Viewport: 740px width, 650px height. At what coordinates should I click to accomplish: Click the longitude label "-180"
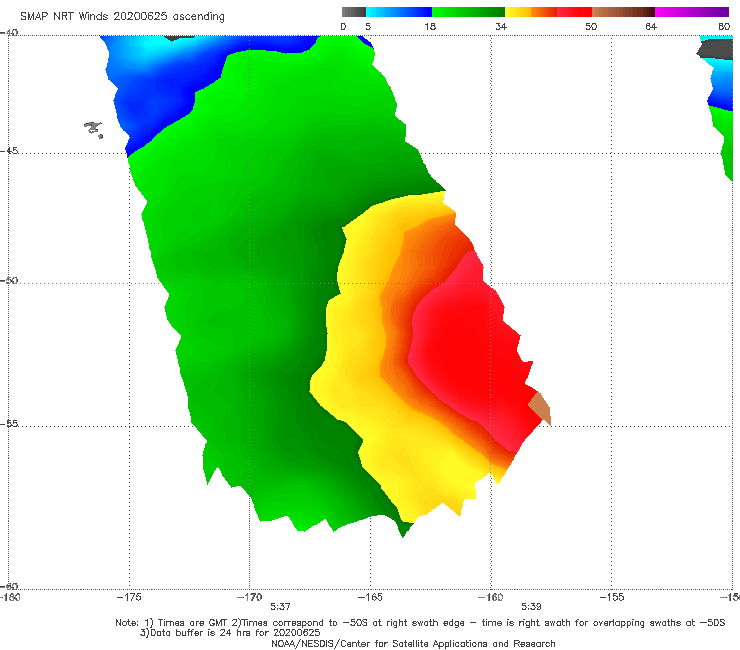click(10, 597)
